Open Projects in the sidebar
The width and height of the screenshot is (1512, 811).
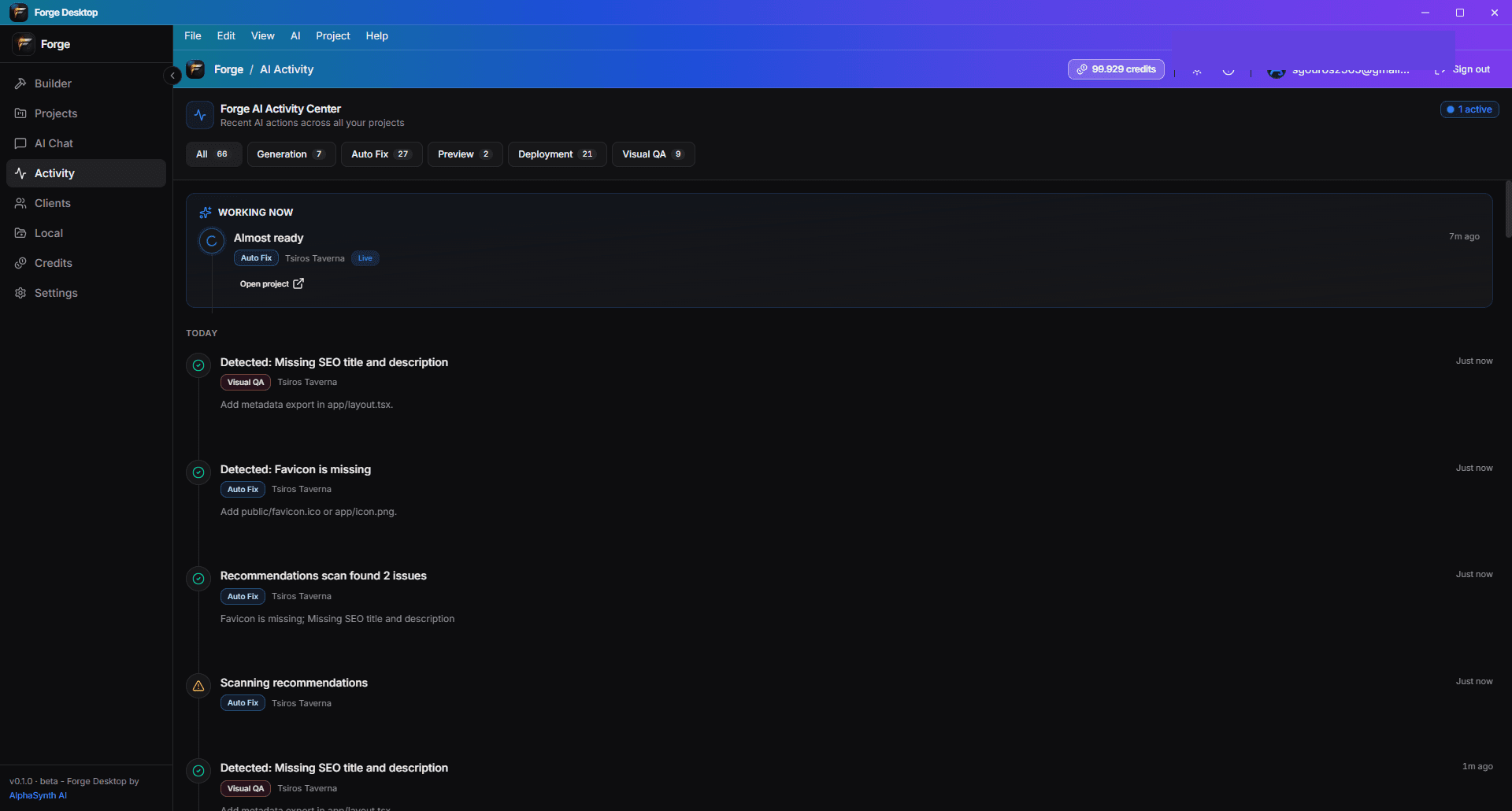click(86, 113)
